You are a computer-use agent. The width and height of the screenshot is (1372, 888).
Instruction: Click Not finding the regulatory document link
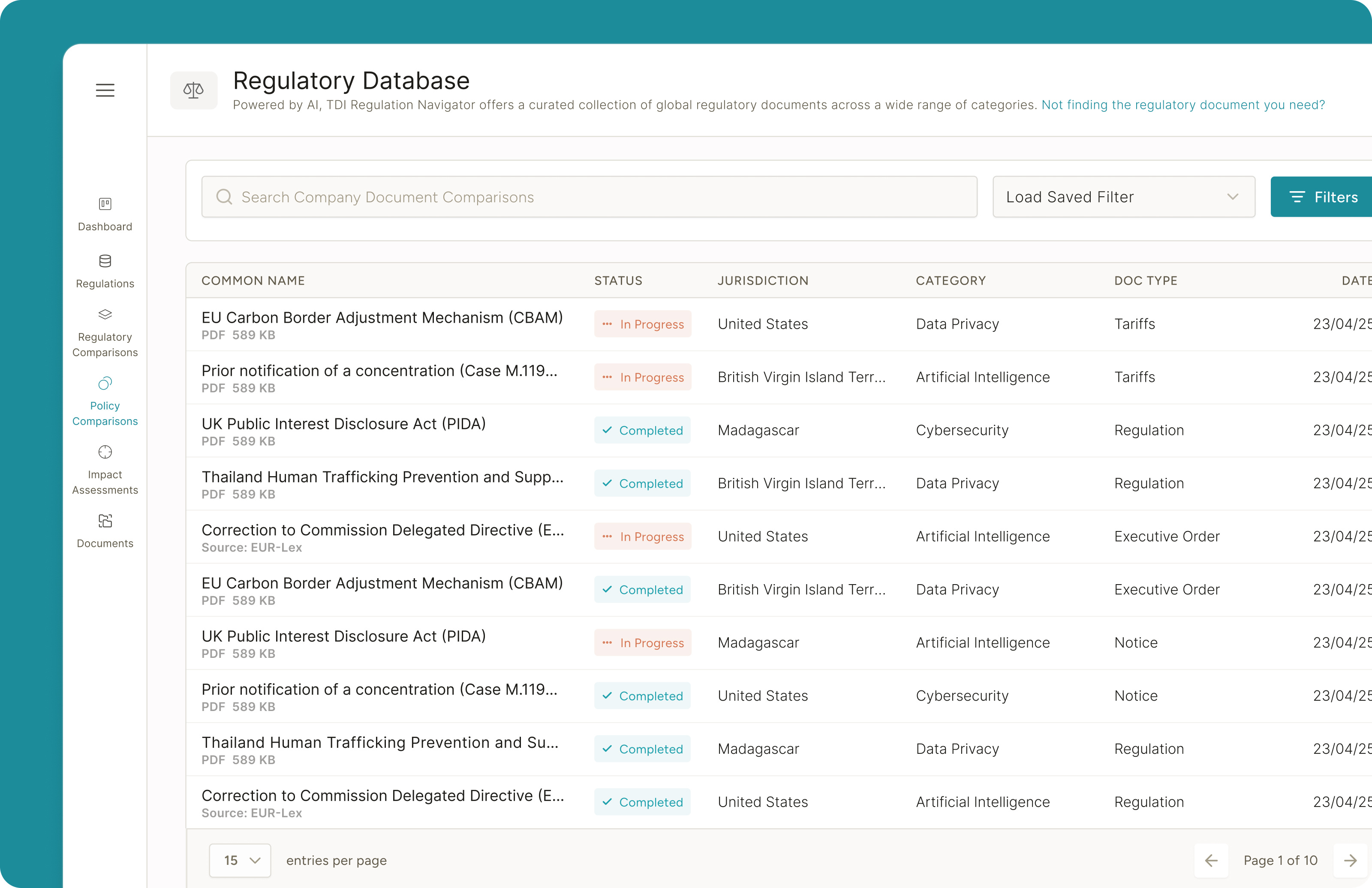coord(1183,104)
